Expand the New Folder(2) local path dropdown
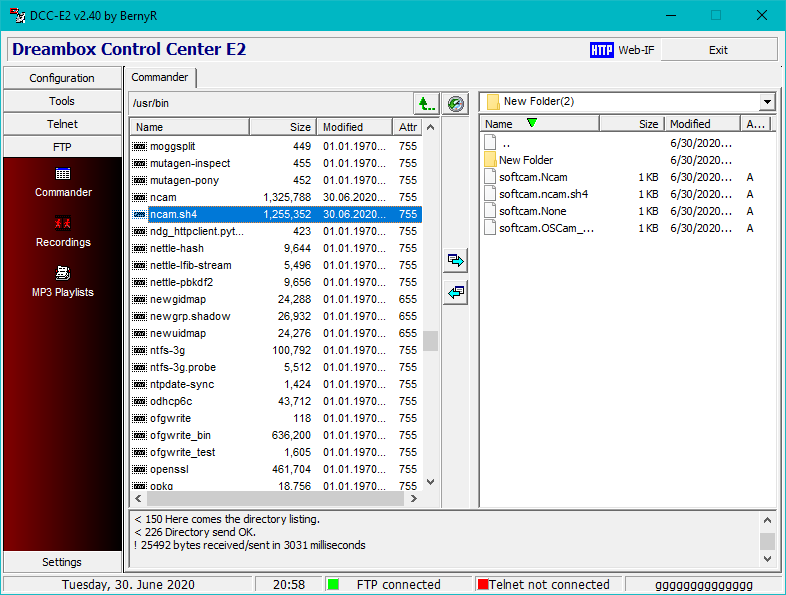 [x=767, y=102]
